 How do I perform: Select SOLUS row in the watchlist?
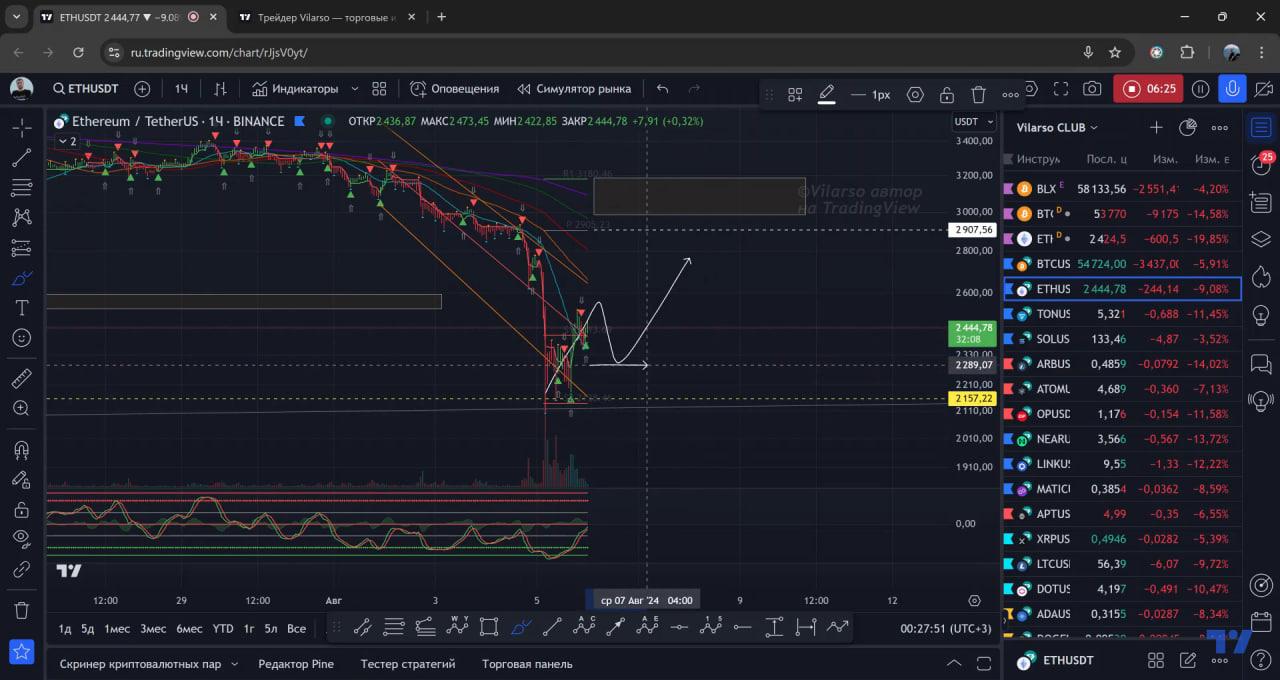1121,339
